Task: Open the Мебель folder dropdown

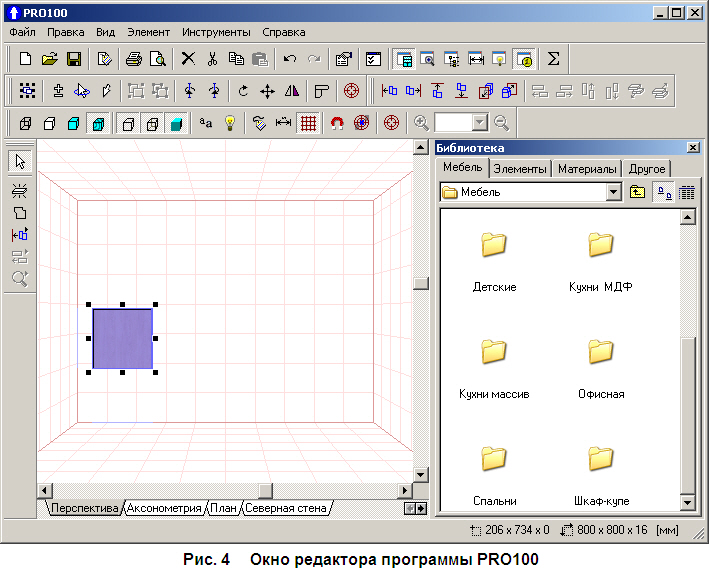Action: point(614,192)
